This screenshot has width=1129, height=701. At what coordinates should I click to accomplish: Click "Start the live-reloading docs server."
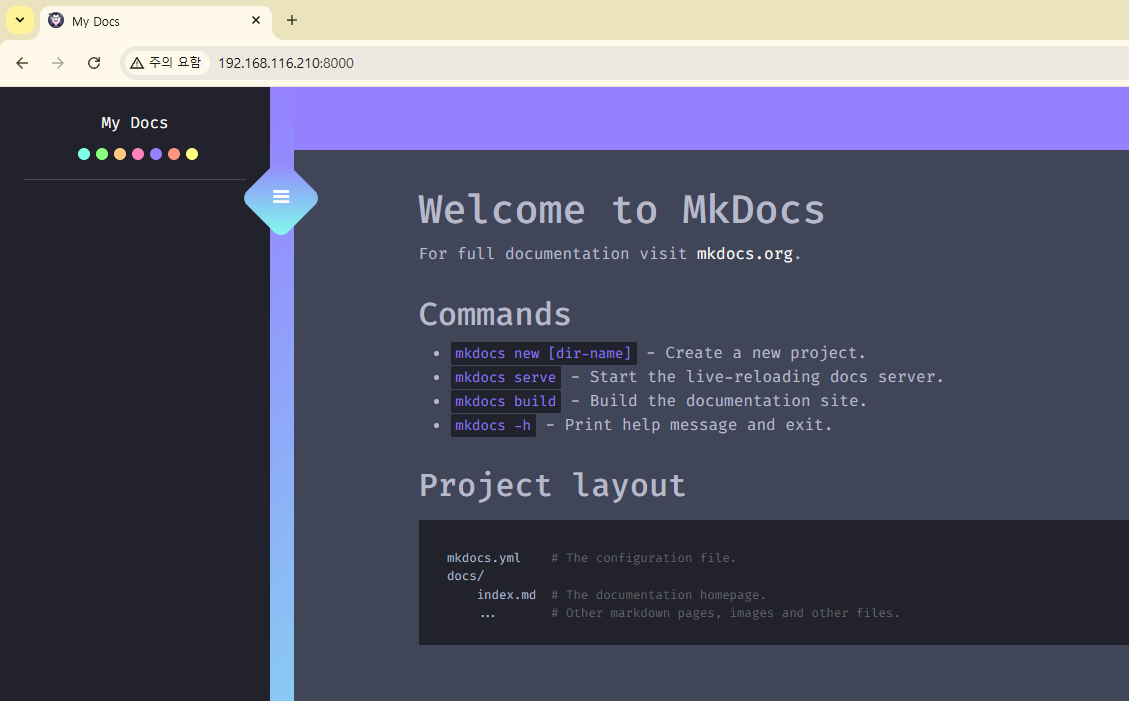click(766, 377)
